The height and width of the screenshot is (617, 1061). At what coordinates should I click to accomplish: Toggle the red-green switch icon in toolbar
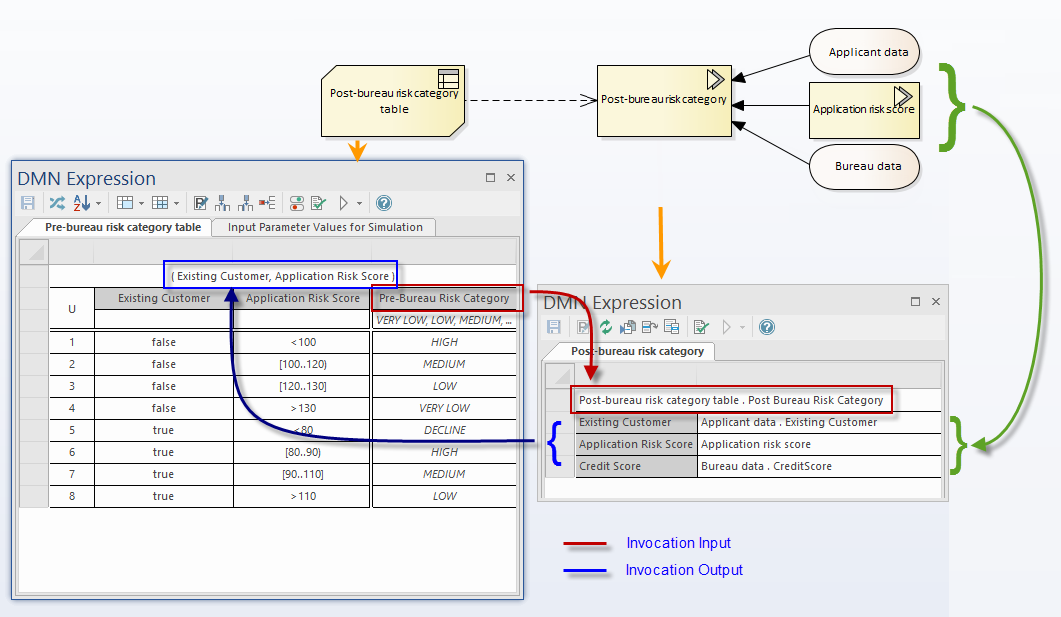pos(297,203)
